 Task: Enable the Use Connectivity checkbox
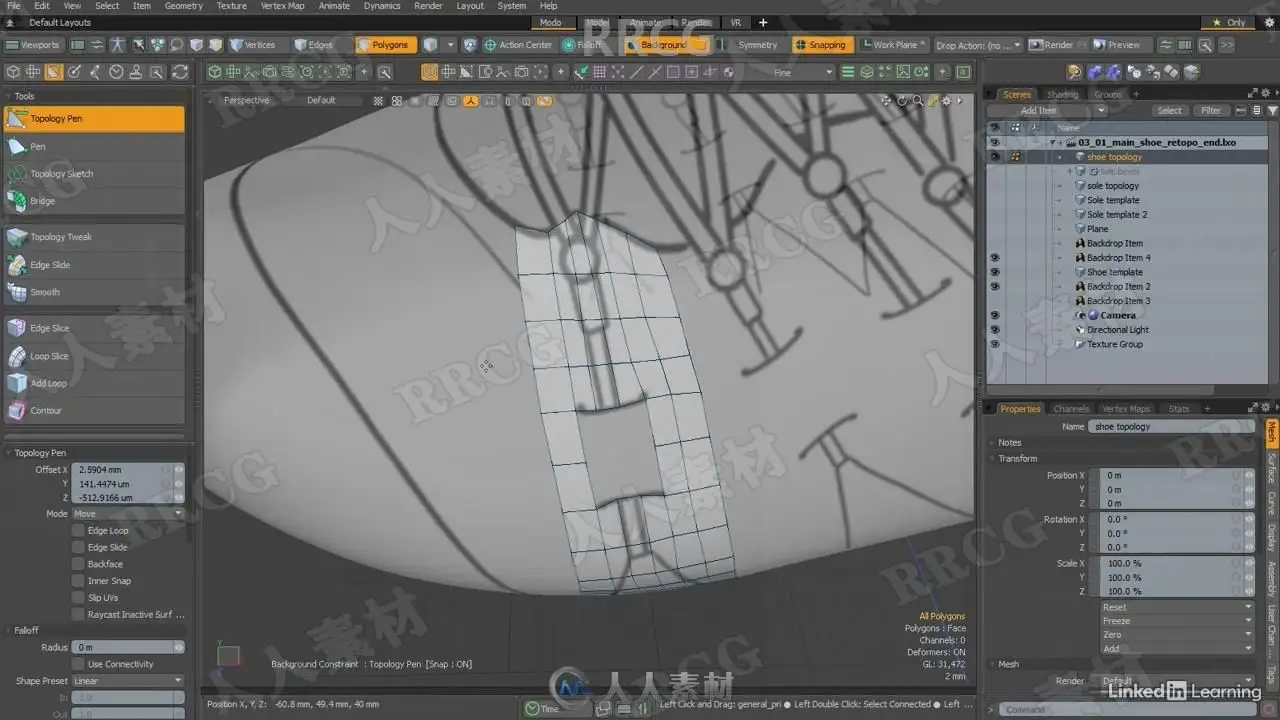coord(78,664)
